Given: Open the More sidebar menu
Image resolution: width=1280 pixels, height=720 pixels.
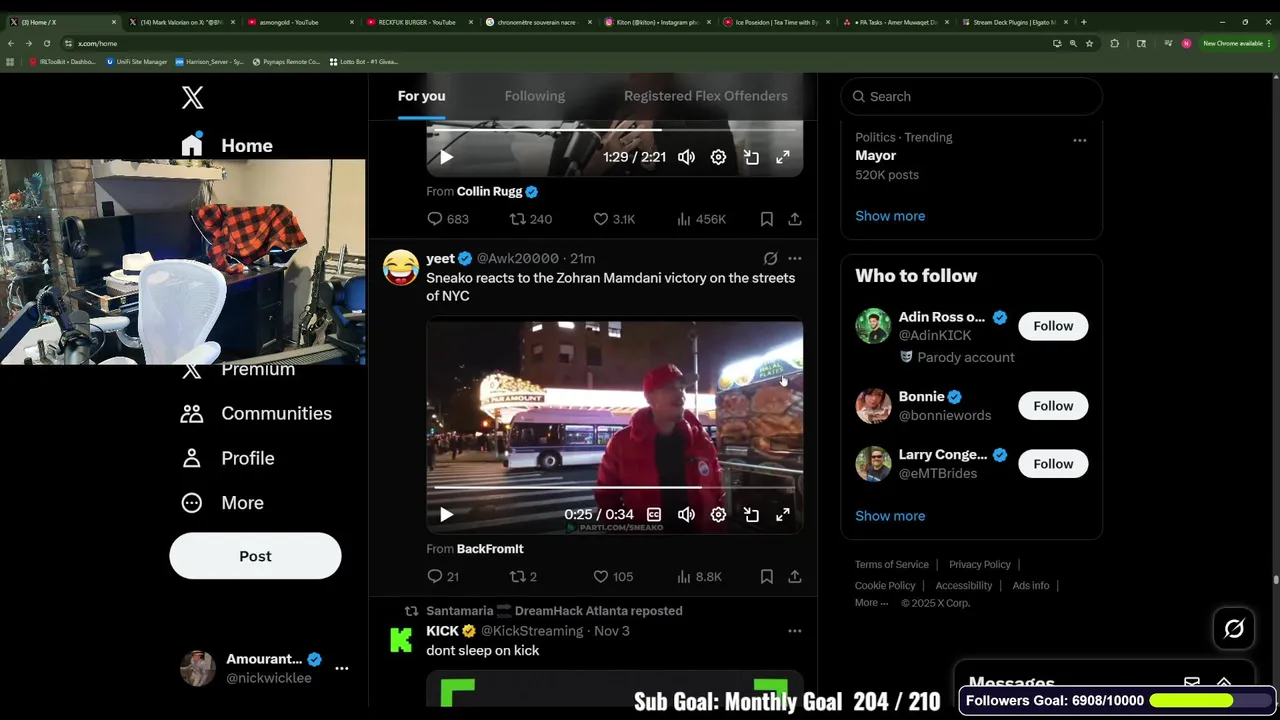Looking at the screenshot, I should [x=222, y=503].
